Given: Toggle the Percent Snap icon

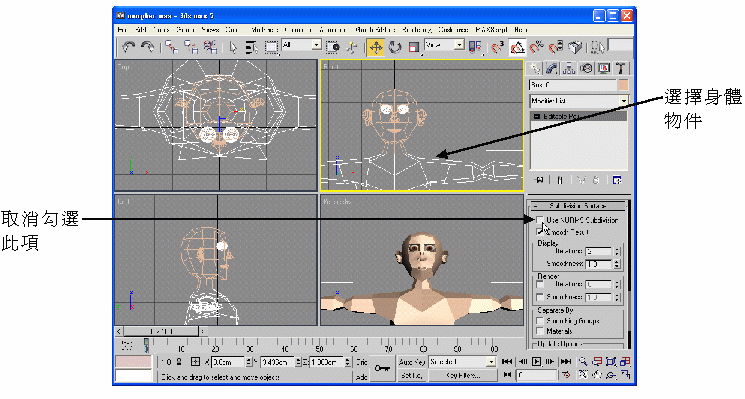Looking at the screenshot, I should (537, 47).
